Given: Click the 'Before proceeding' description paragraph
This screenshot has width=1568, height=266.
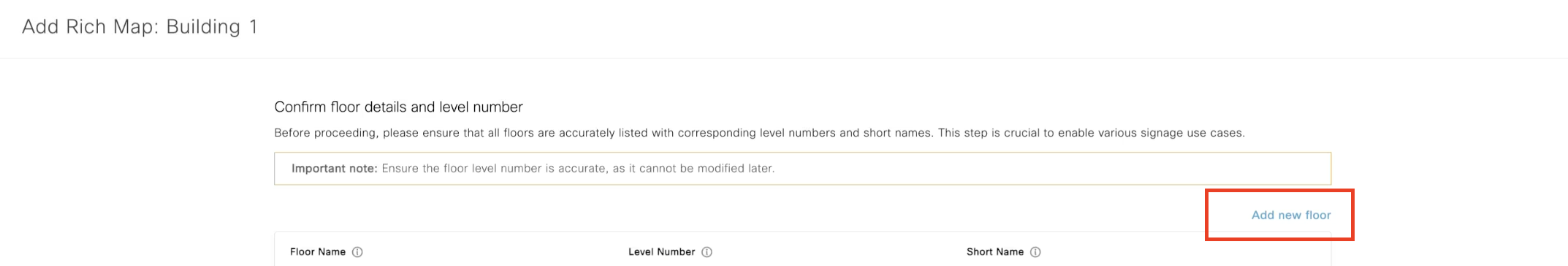Looking at the screenshot, I should click(x=759, y=133).
